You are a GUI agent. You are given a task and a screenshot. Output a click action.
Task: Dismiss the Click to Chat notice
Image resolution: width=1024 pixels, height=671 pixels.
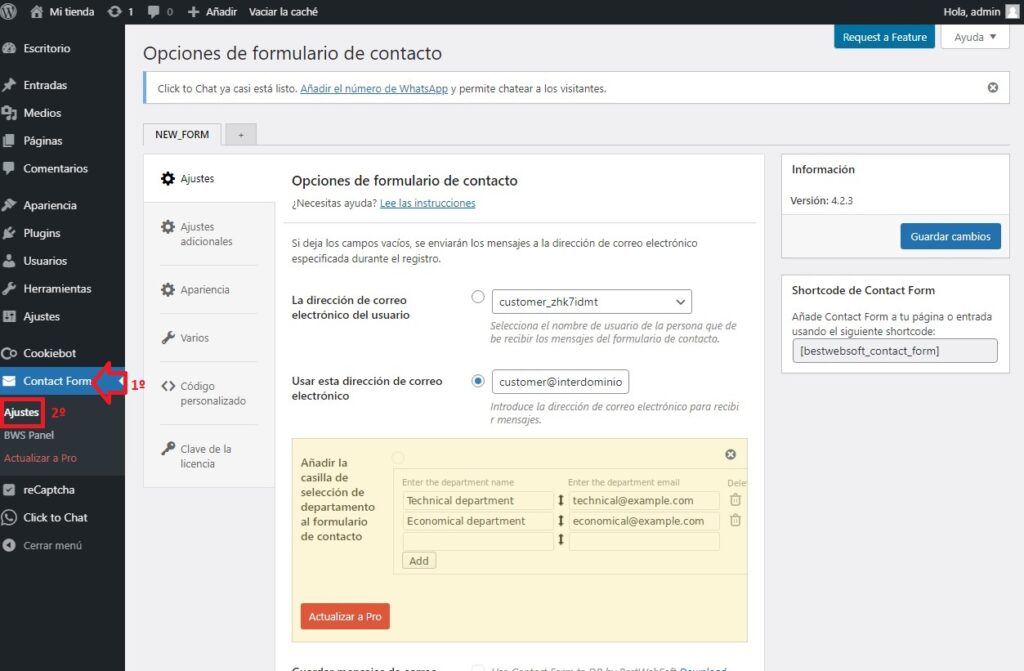coord(993,88)
